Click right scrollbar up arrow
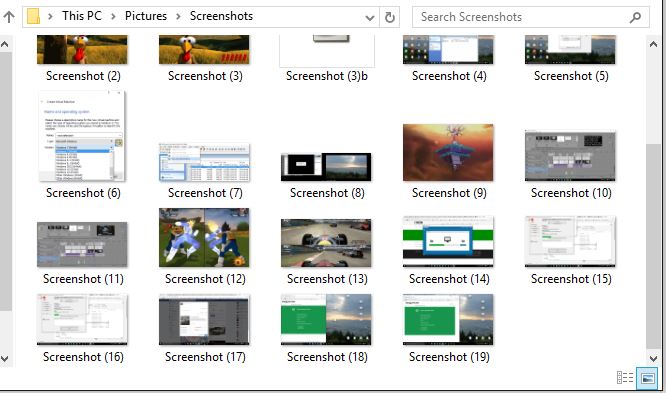 (x=653, y=44)
